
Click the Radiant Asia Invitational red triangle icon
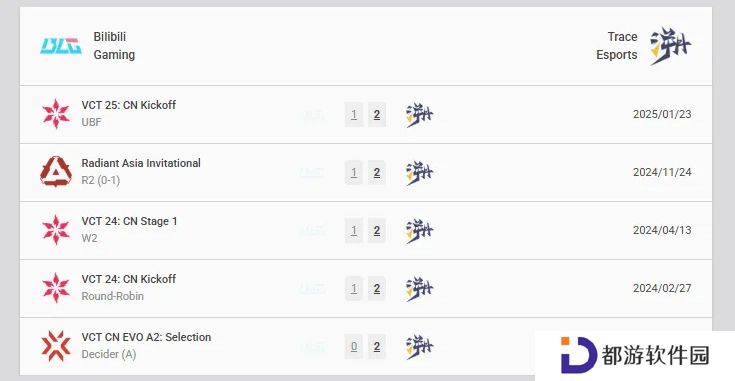pyautogui.click(x=56, y=172)
